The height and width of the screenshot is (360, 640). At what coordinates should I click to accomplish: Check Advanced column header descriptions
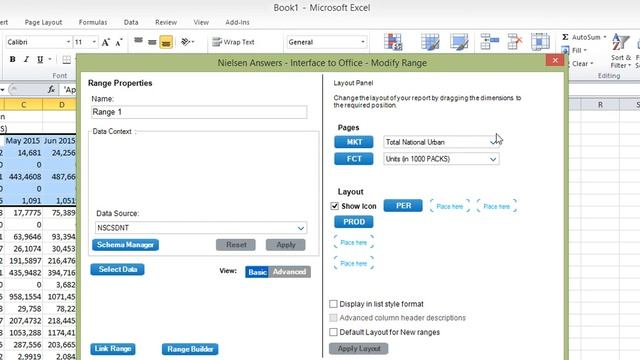pos(333,318)
